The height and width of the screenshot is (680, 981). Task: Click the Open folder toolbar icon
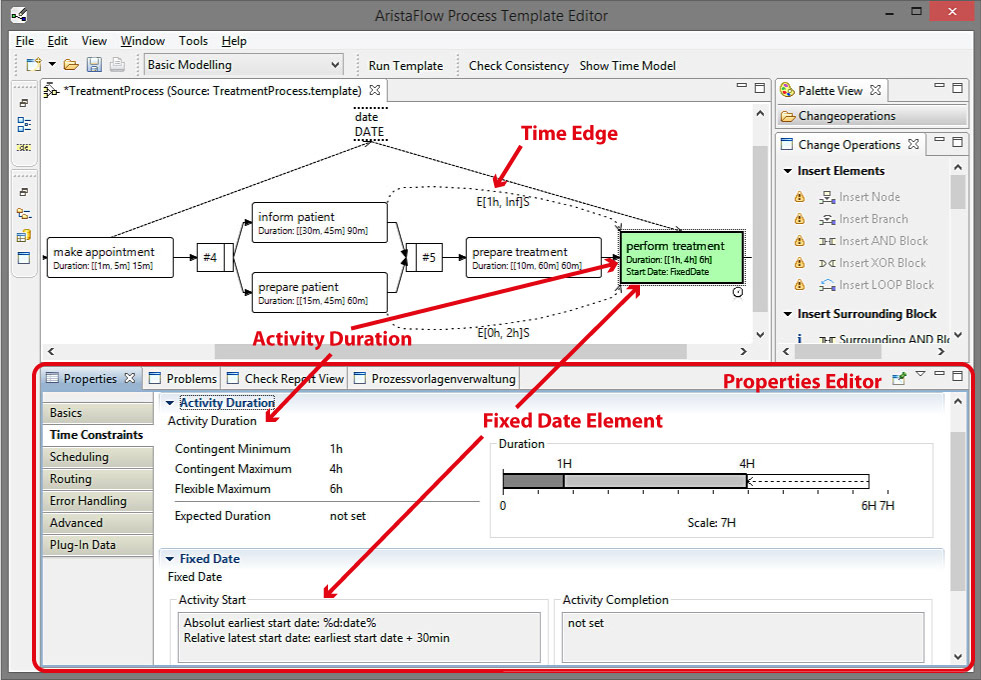pos(71,65)
